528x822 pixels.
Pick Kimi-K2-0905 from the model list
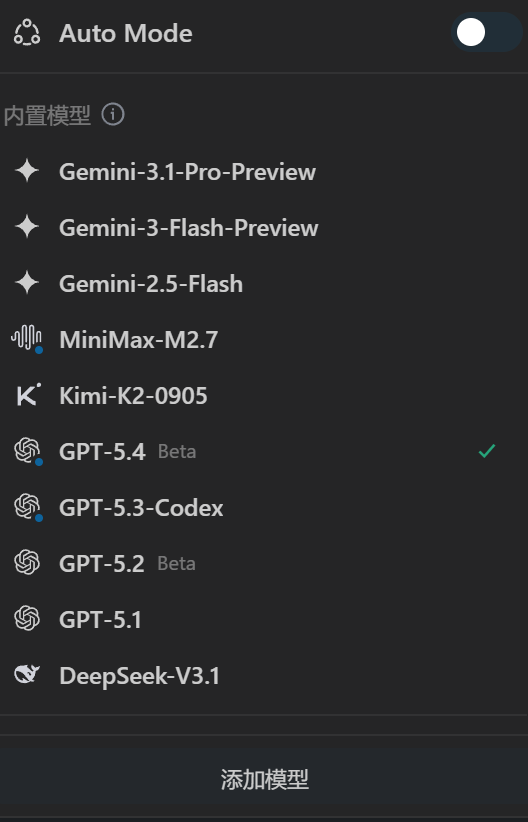264,395
